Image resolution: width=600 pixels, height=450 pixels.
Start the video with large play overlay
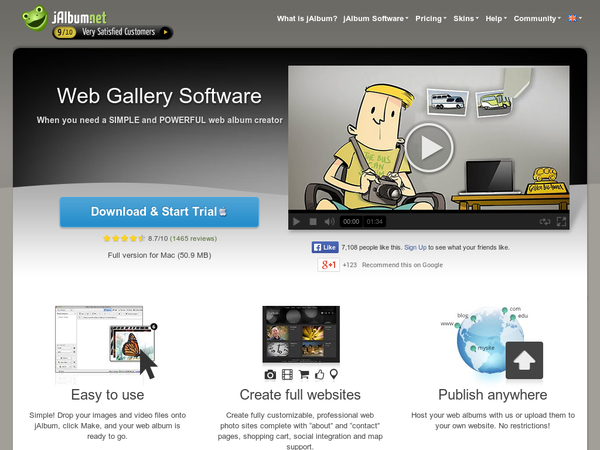tap(429, 147)
